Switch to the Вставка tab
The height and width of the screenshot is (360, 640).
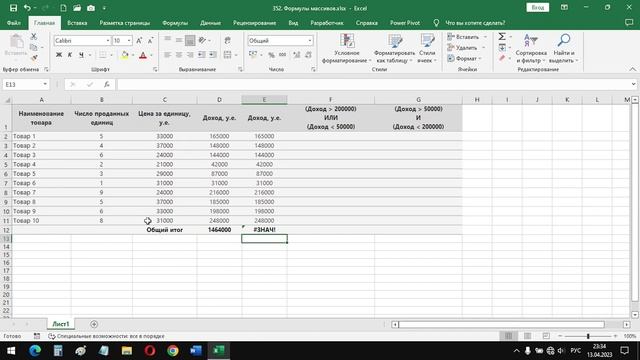click(77, 23)
